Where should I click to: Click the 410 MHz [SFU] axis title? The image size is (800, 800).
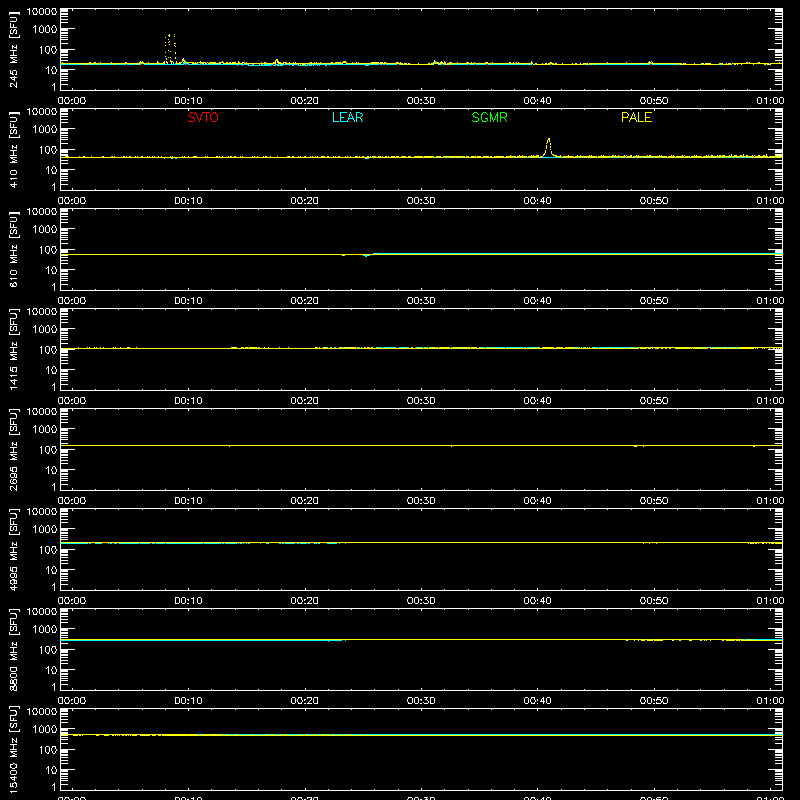pyautogui.click(x=14, y=150)
